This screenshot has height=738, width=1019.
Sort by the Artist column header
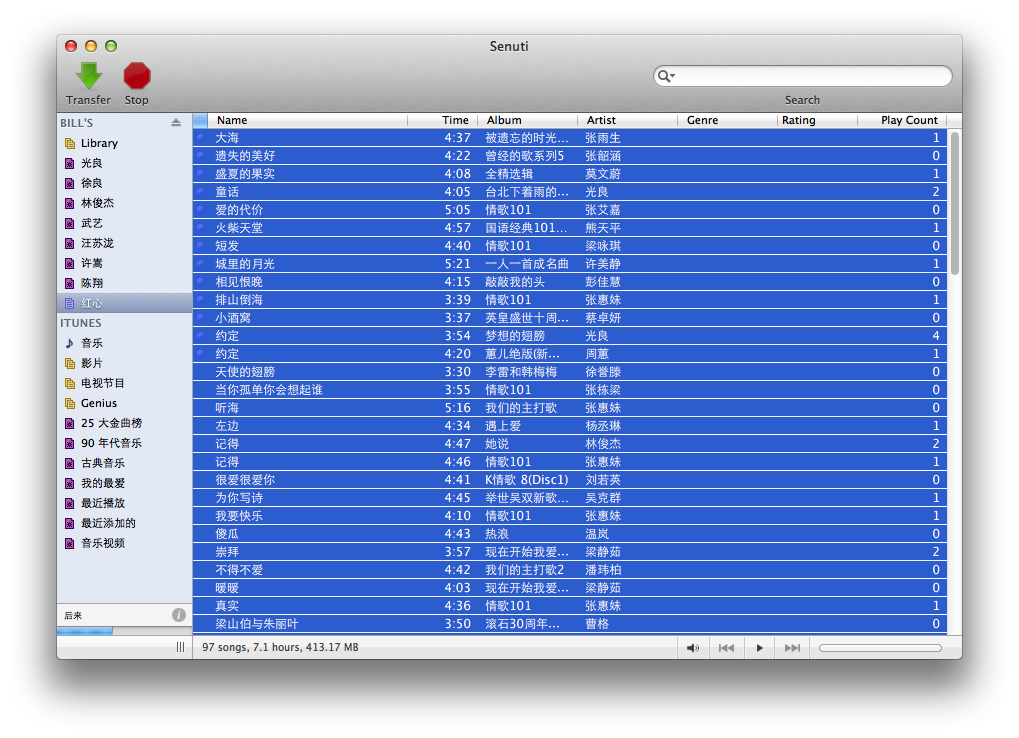point(628,120)
